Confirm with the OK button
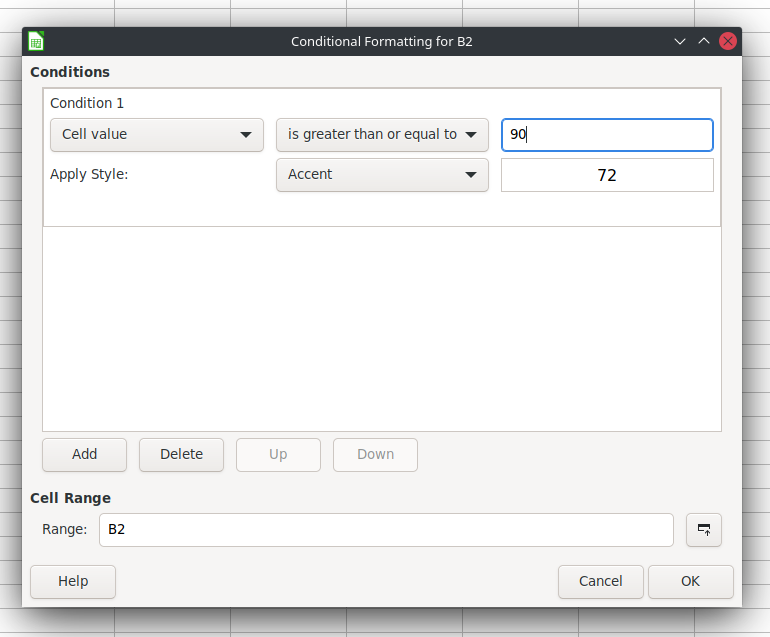Viewport: 770px width, 637px height. click(x=690, y=582)
